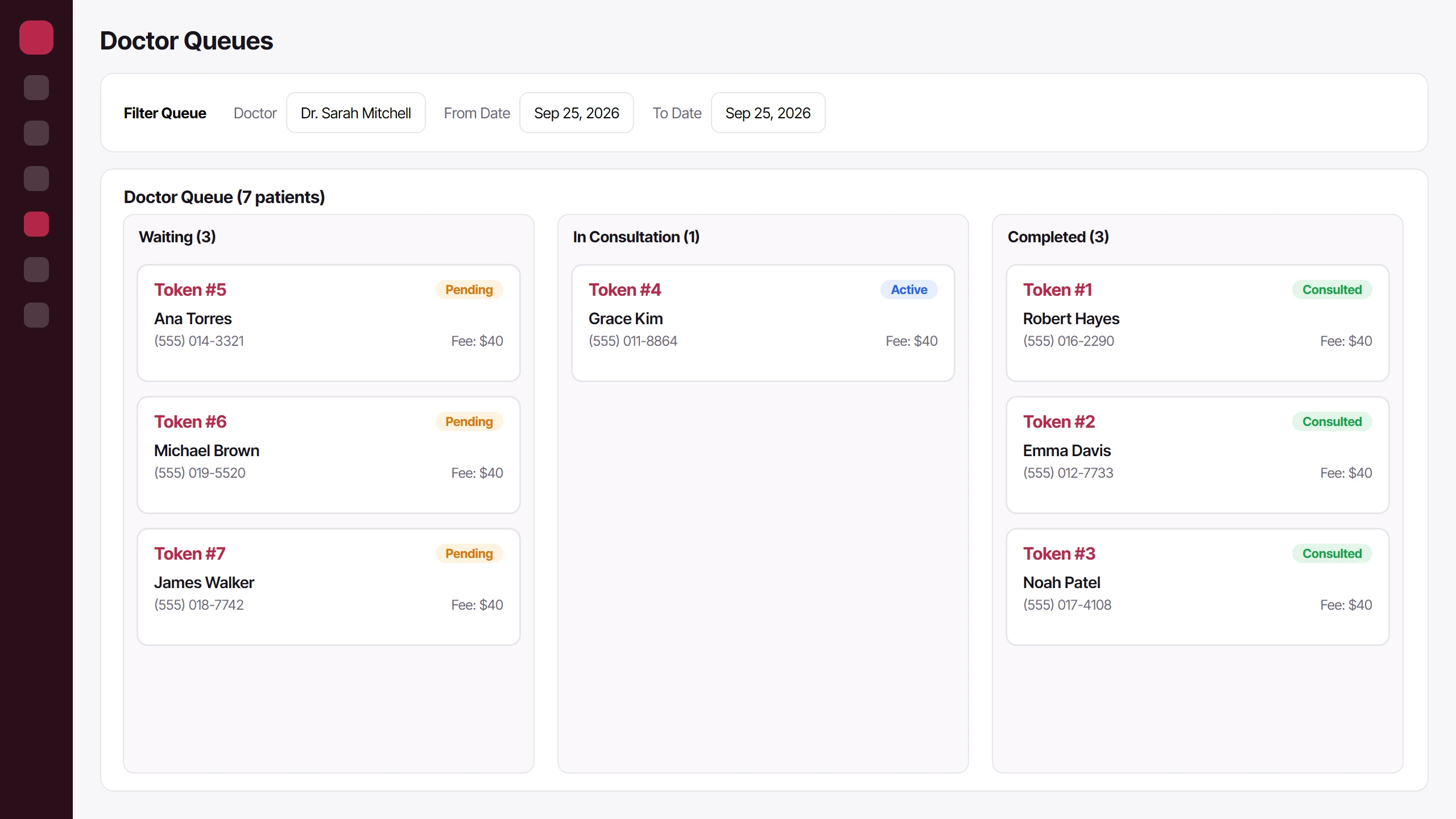Select patient name Michael Brown
Image resolution: width=1456 pixels, height=819 pixels.
206,450
